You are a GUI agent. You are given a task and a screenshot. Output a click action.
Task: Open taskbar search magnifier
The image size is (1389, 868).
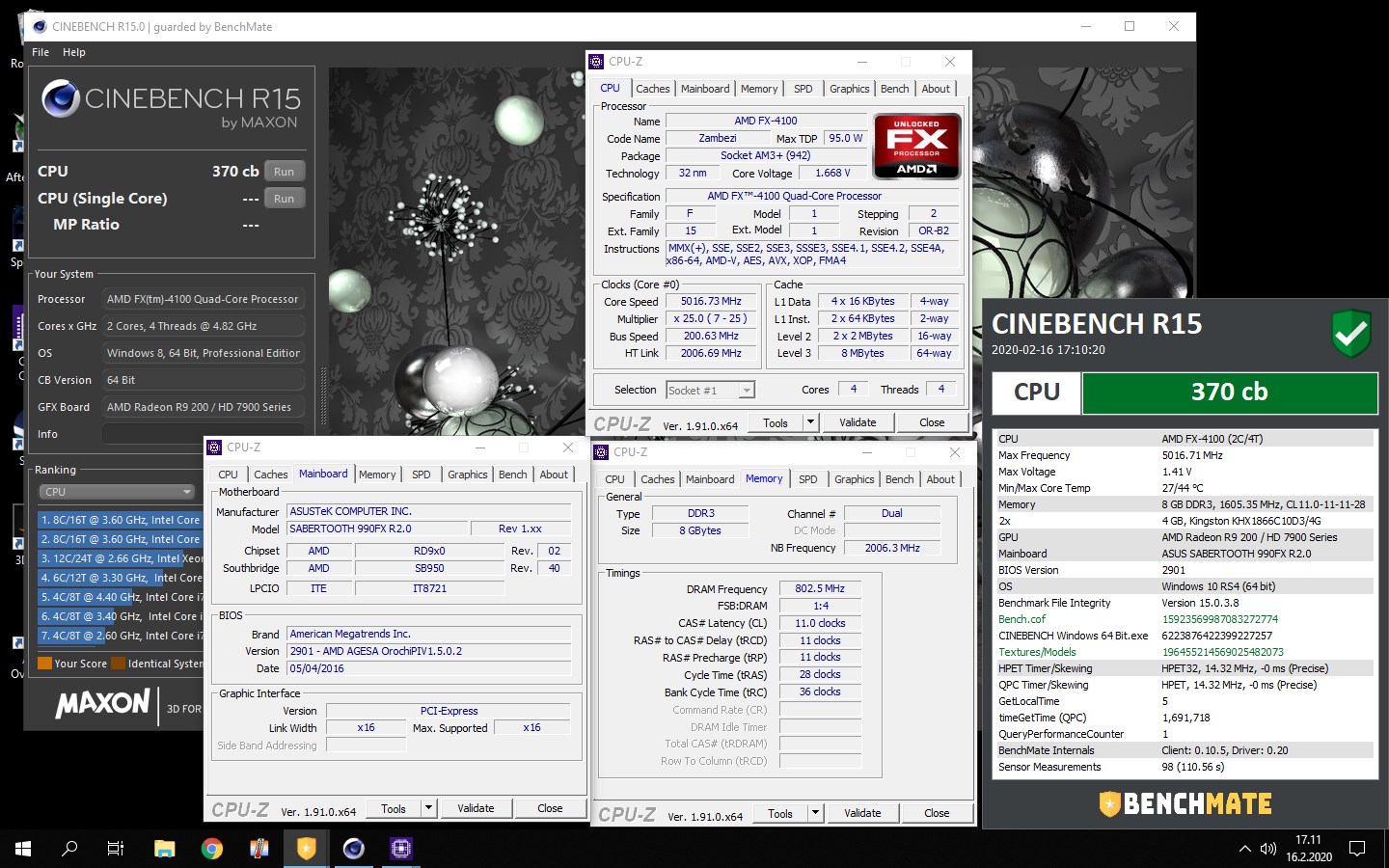click(69, 849)
